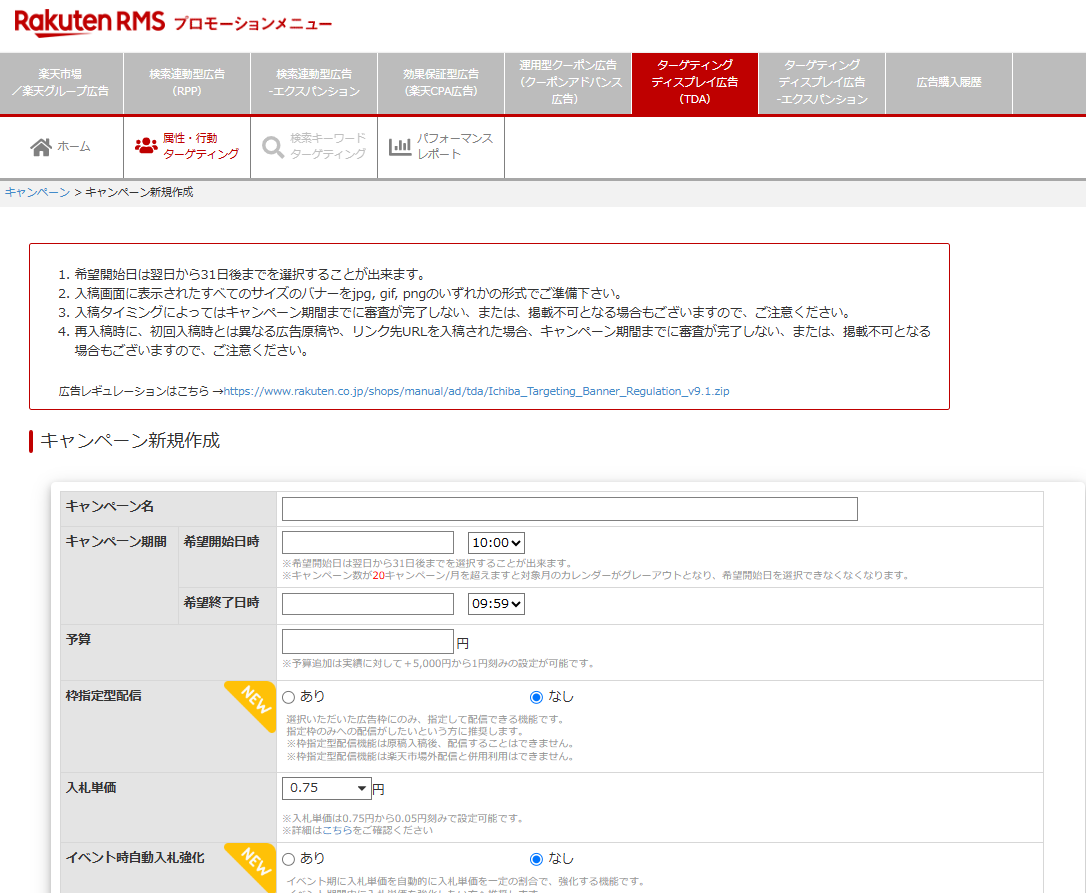Select 'あり' for 枠指定型配信
1086x893 pixels.
click(289, 697)
